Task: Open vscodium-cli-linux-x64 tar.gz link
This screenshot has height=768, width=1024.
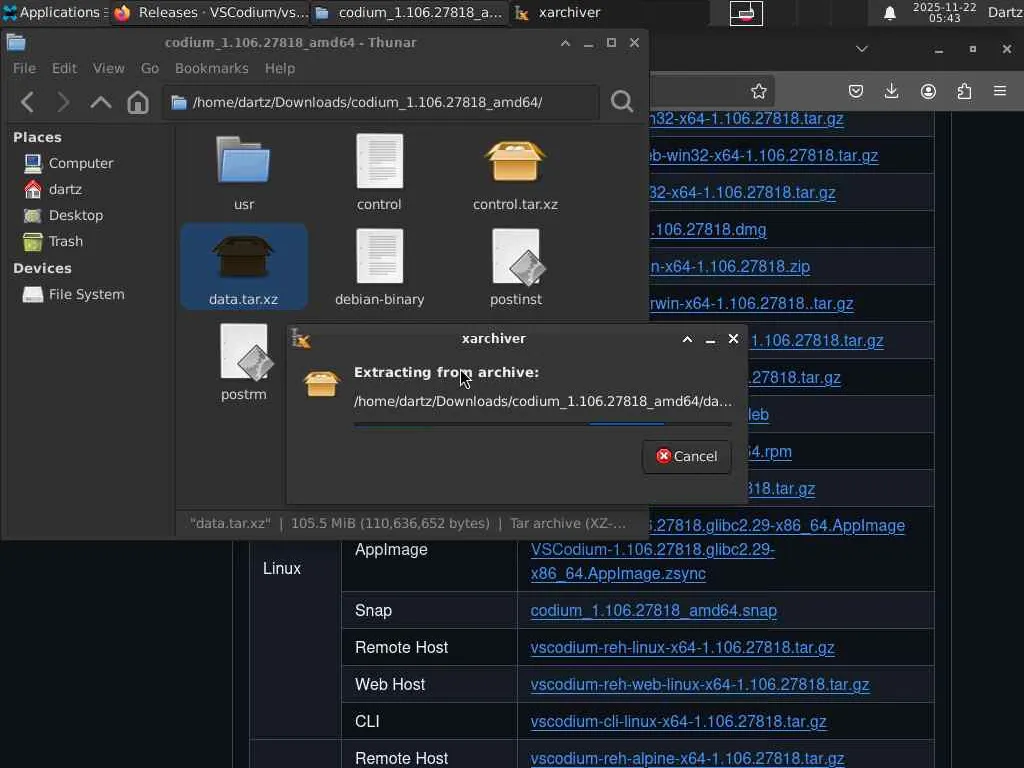Action: coord(678,722)
